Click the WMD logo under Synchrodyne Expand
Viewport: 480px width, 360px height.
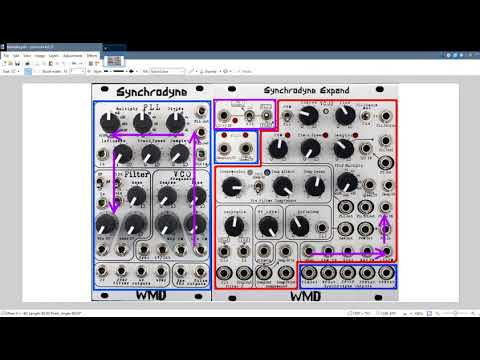coord(305,296)
